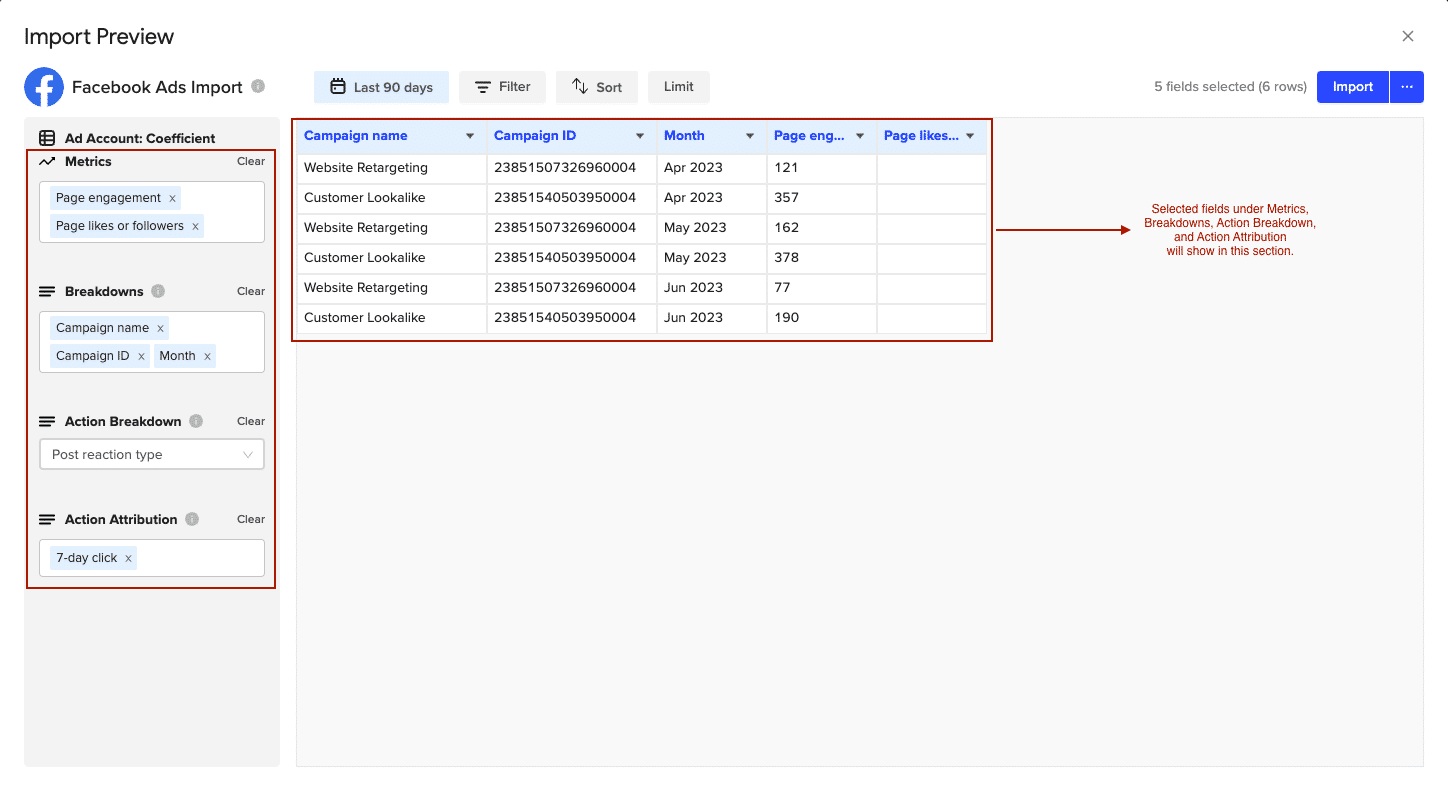Viewport: 1448px width, 788px height.
Task: Click the blue Import button
Action: click(1352, 87)
